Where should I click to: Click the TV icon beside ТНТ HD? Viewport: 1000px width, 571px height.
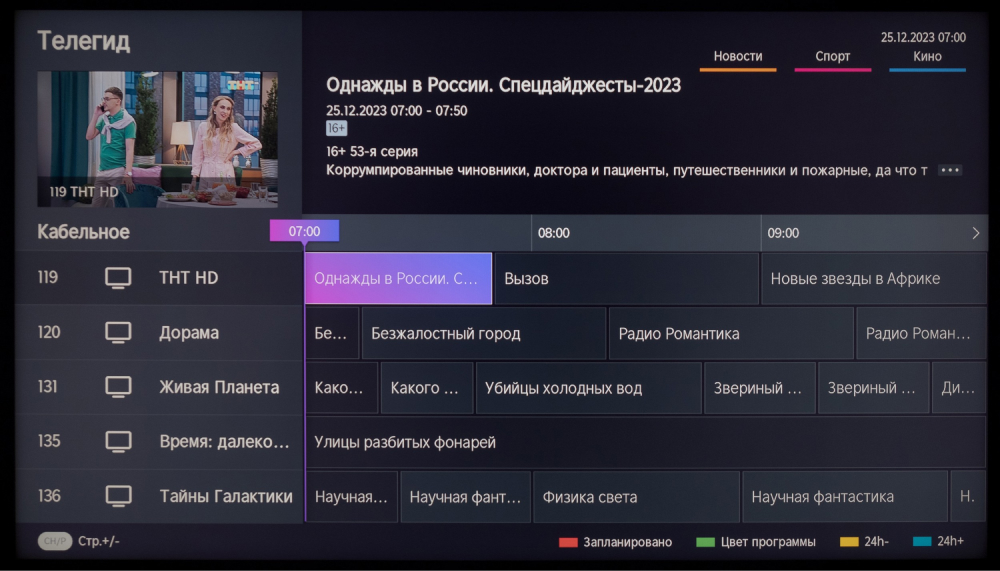click(118, 278)
